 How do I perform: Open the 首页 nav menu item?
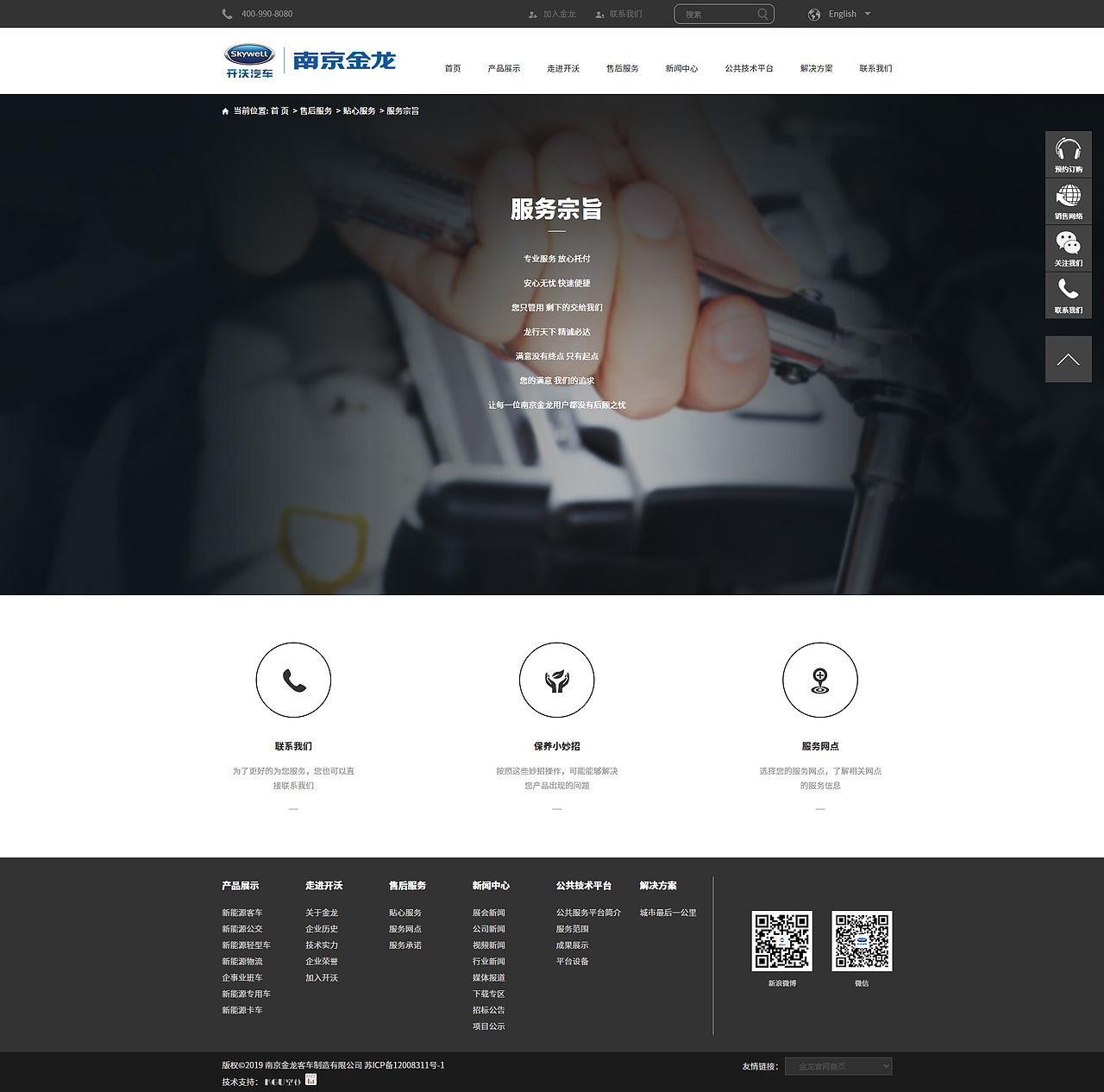(x=453, y=68)
